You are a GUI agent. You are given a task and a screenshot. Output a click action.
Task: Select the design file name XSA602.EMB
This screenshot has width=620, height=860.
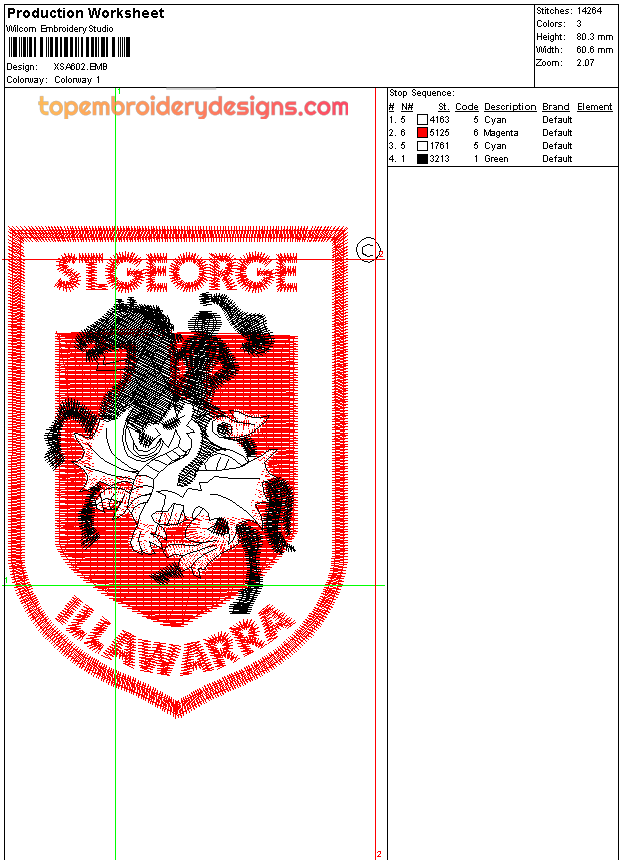pyautogui.click(x=80, y=66)
